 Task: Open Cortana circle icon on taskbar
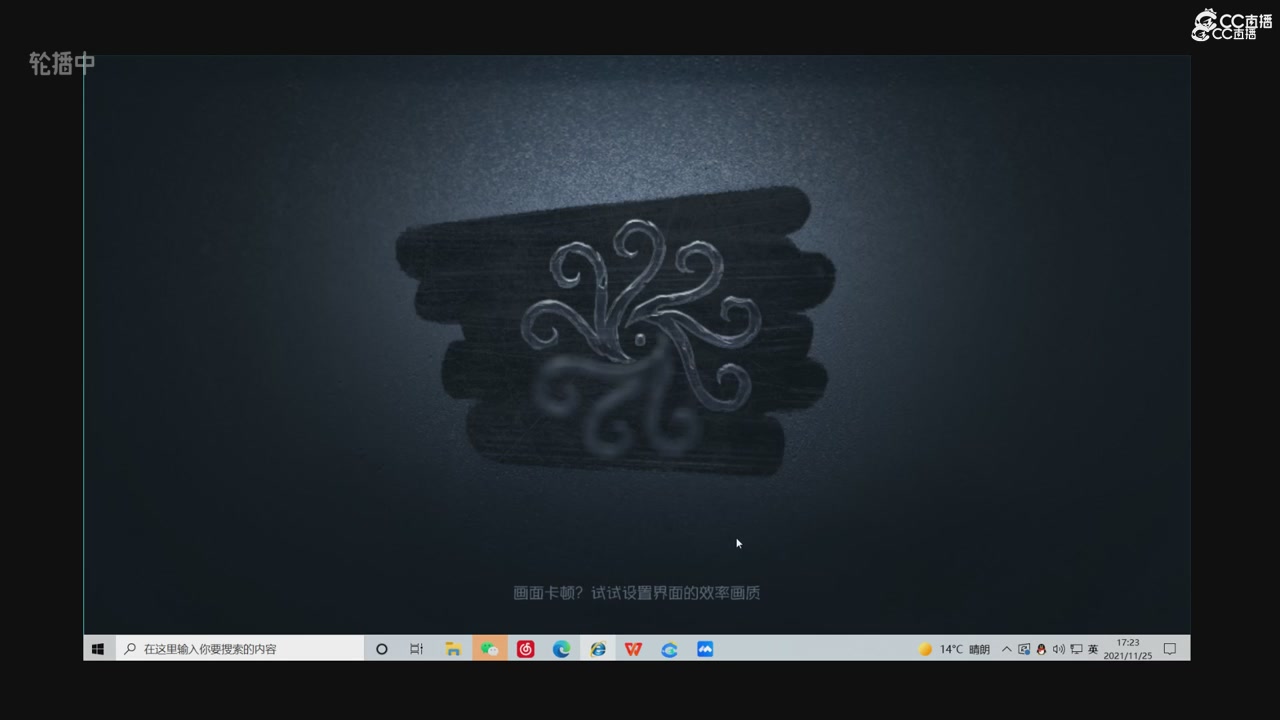pyautogui.click(x=381, y=649)
